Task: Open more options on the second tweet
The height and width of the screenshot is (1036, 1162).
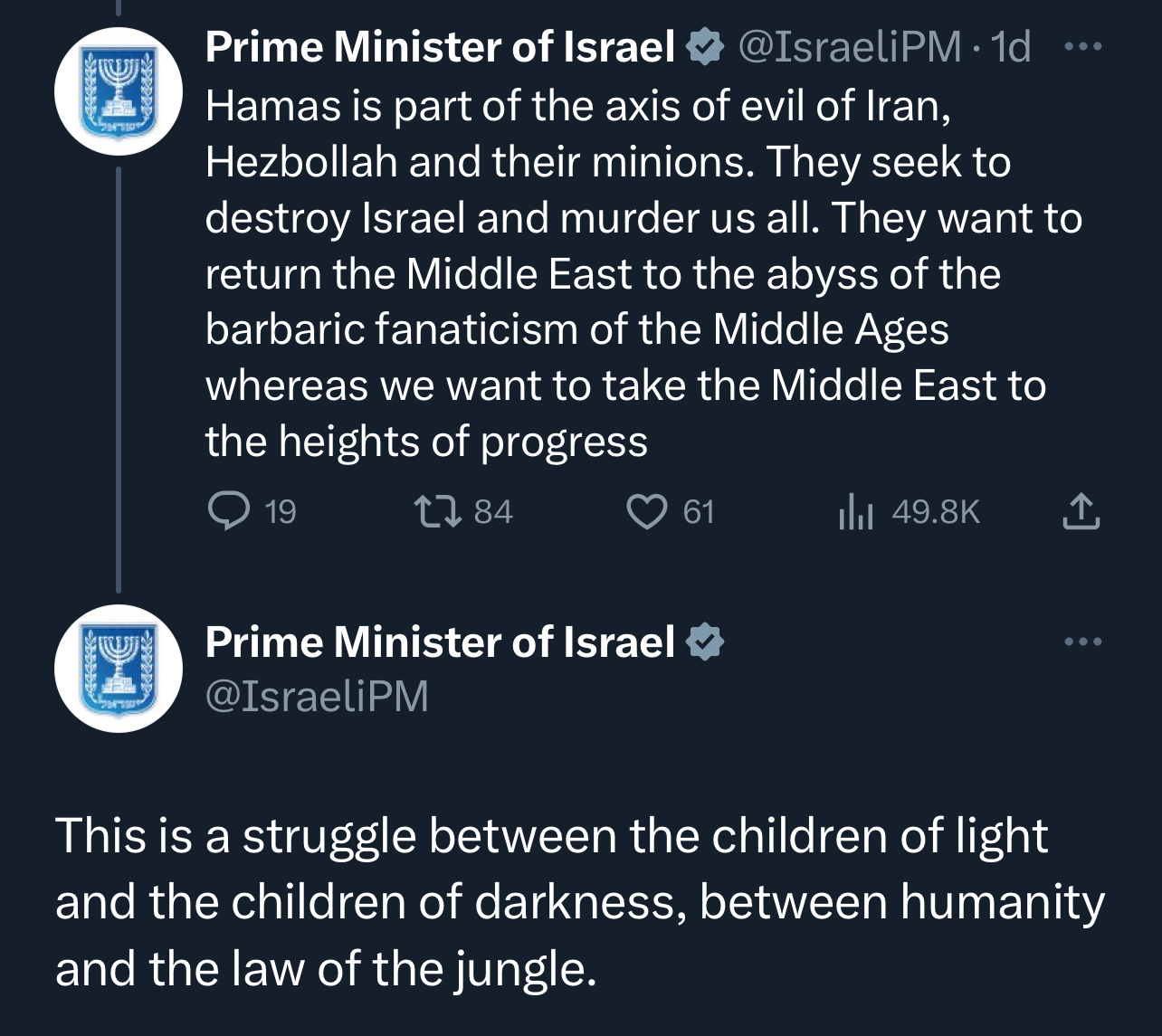Action: [x=1082, y=642]
